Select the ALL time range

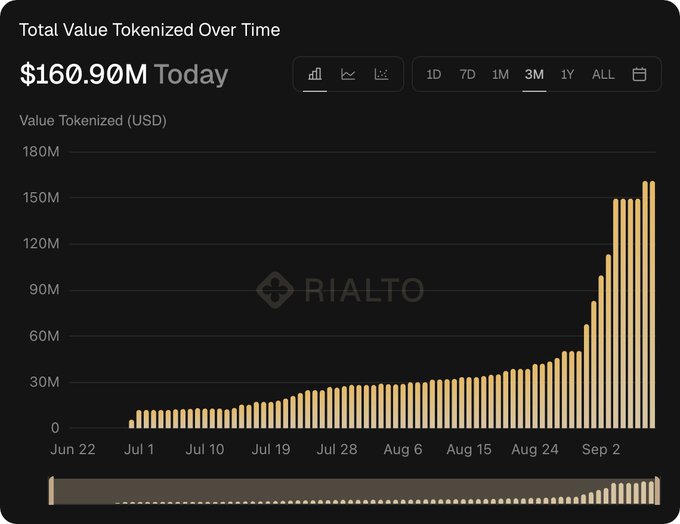(x=603, y=75)
